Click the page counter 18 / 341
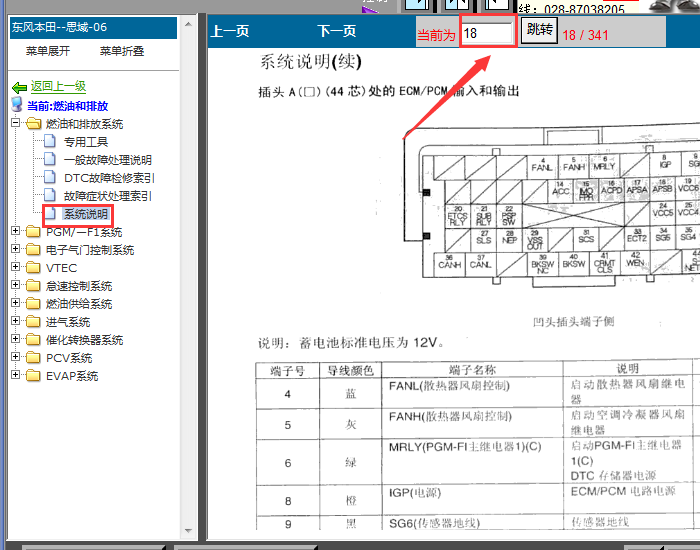 (x=585, y=35)
